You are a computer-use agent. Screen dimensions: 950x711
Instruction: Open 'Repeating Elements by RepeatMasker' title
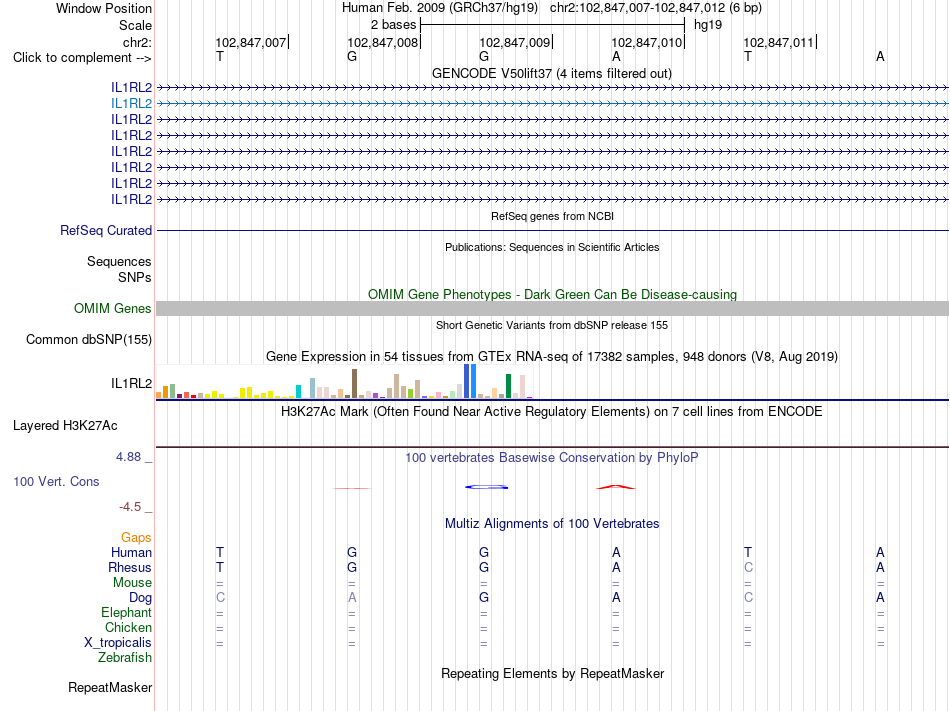click(552, 674)
